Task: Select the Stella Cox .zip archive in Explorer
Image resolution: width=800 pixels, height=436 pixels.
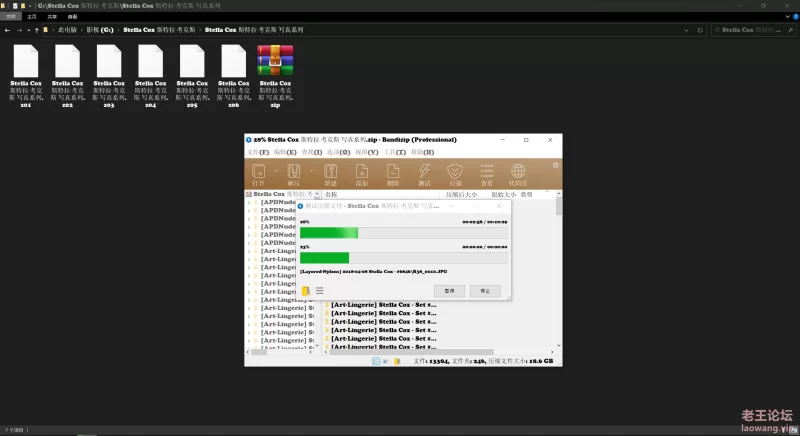Action: [275, 76]
